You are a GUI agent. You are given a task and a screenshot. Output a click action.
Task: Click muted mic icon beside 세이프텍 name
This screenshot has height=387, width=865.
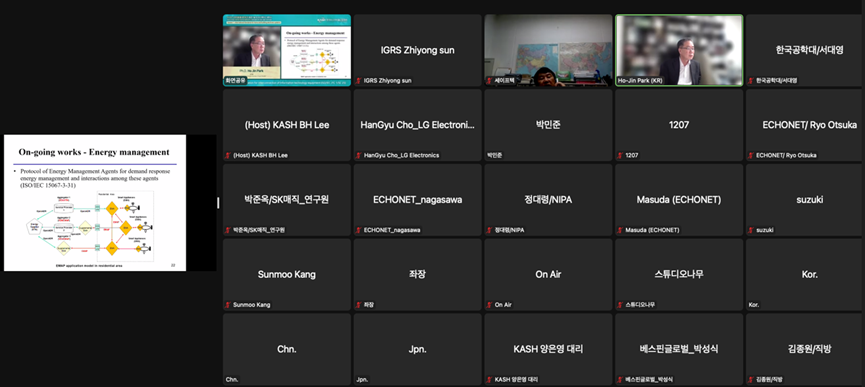[x=489, y=80]
